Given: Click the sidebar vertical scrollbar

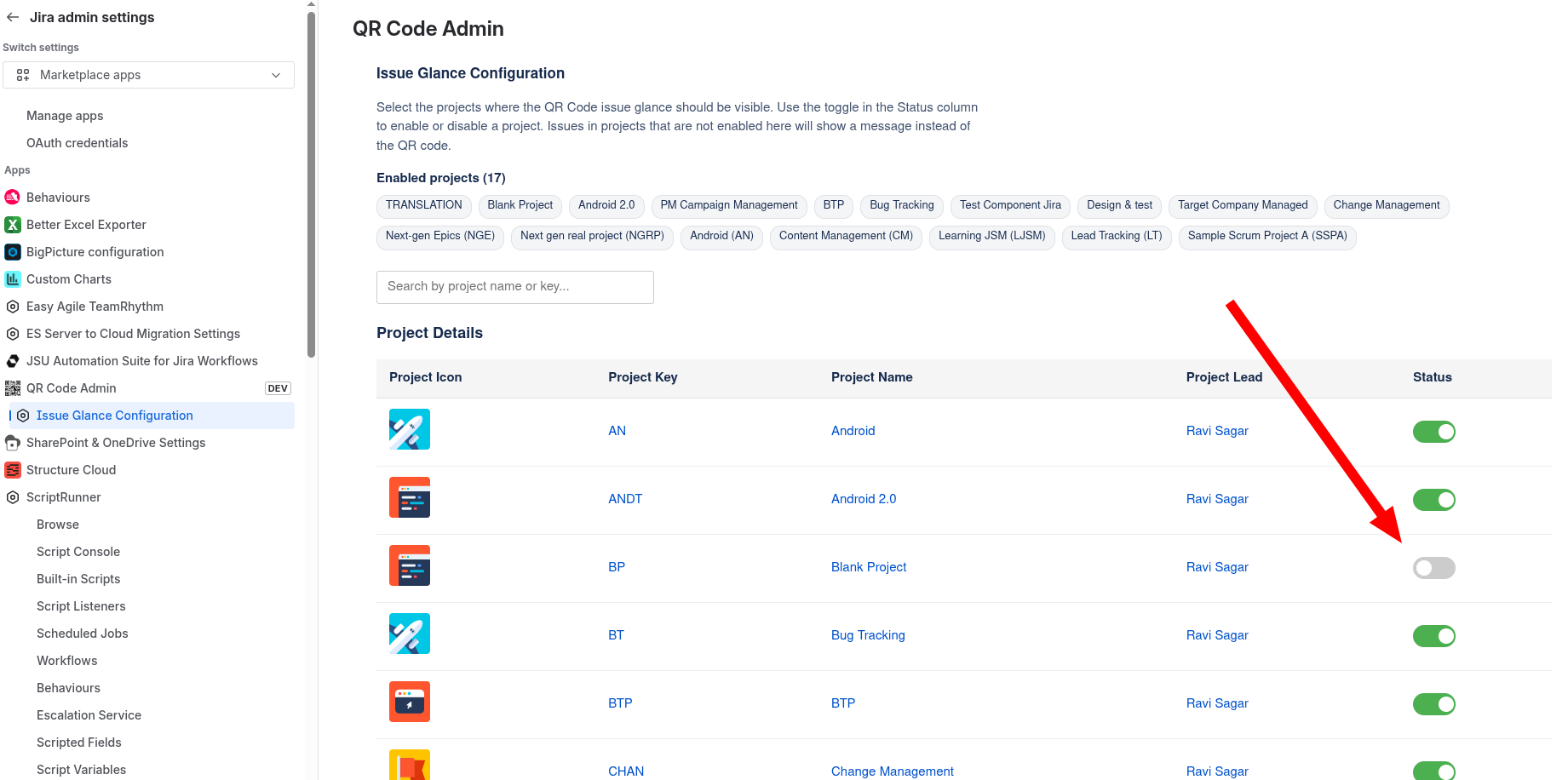Looking at the screenshot, I should 311,183.
